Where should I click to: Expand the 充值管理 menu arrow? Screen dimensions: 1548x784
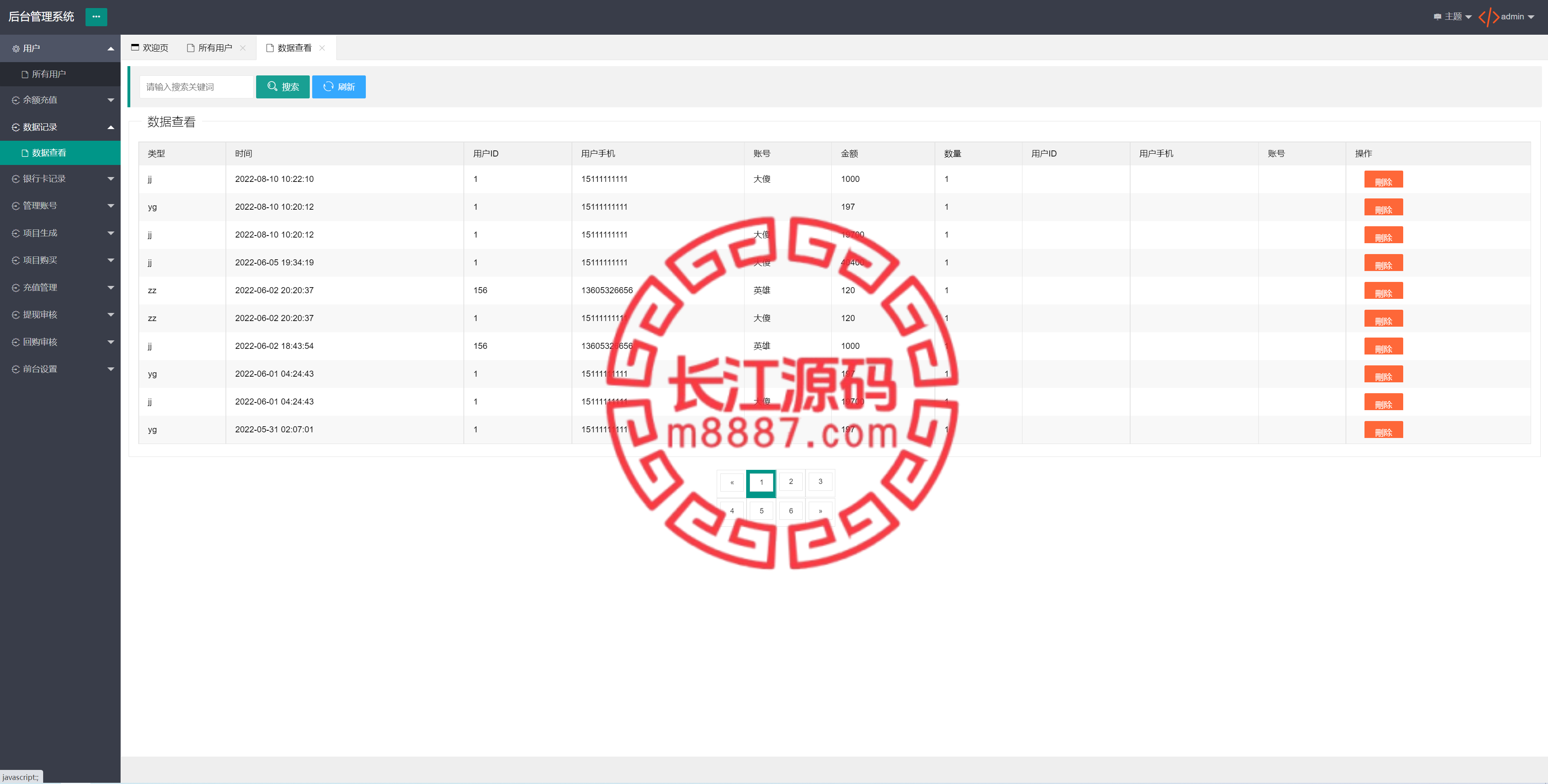tap(111, 288)
